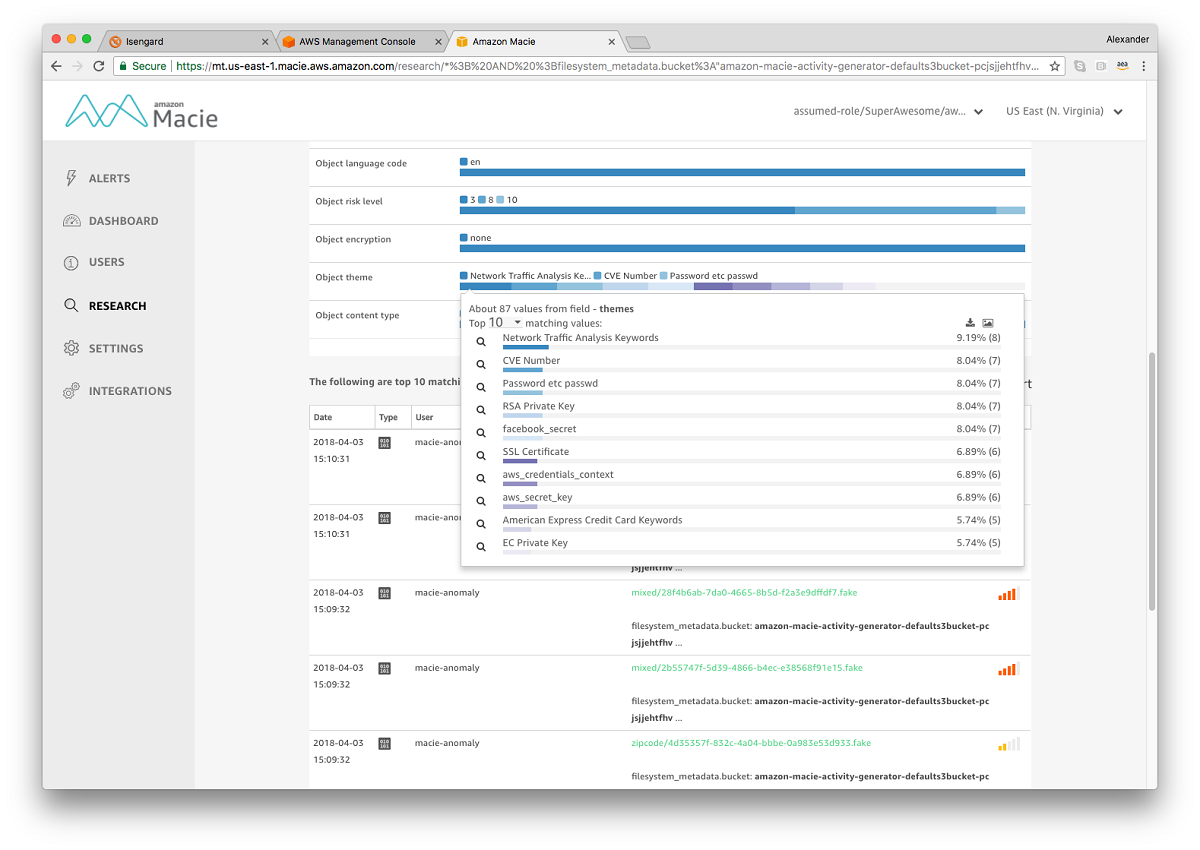This screenshot has width=1200, height=850.
Task: Click risk level bars for mixed/28f4b6ab file
Action: (x=1008, y=594)
